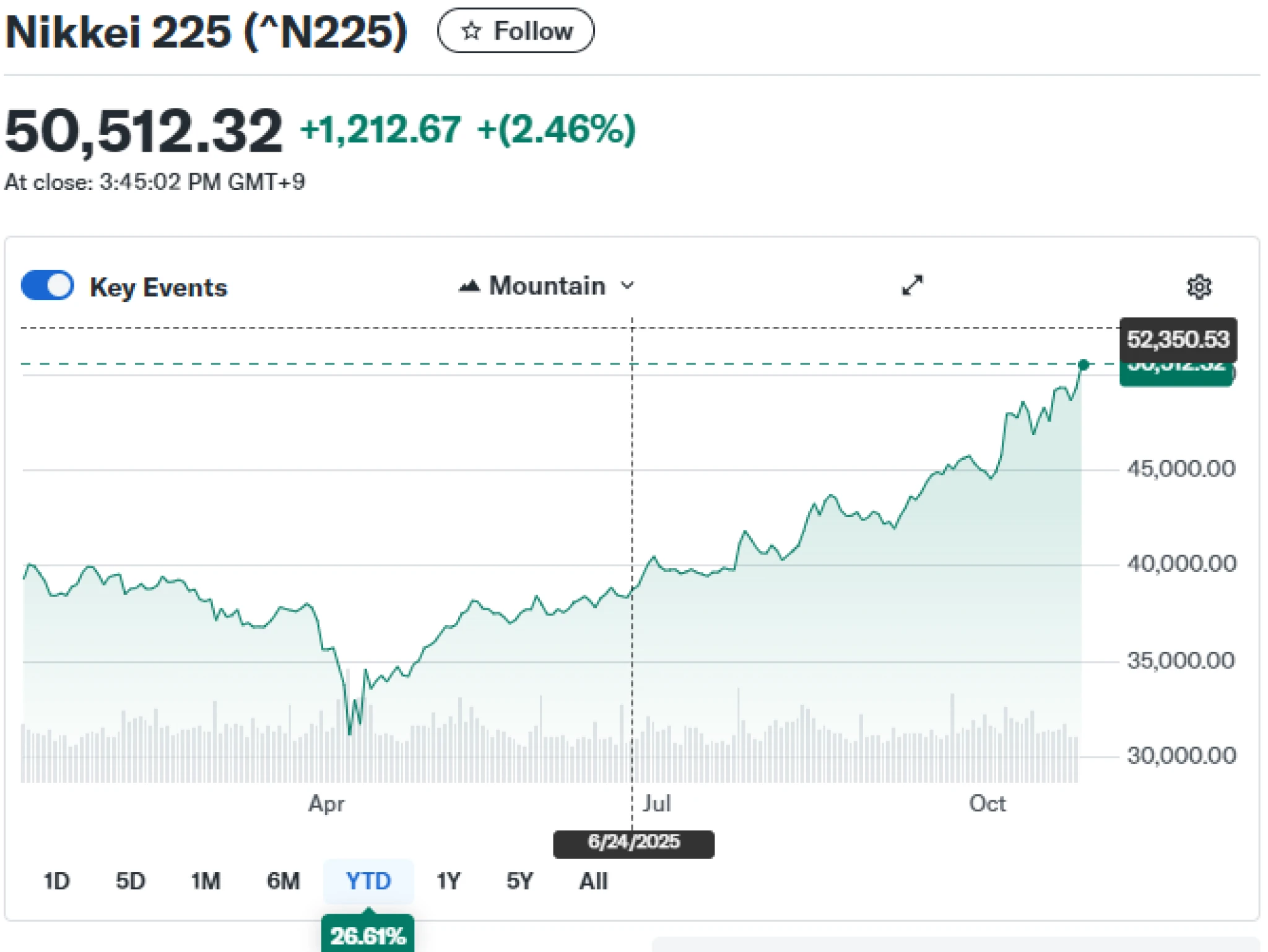Image resolution: width=1268 pixels, height=952 pixels.
Task: Switch to the 1M range
Action: point(206,881)
